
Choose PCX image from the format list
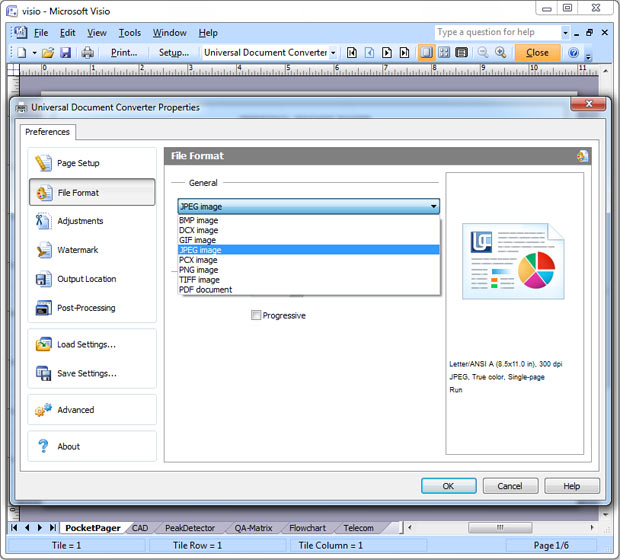pyautogui.click(x=308, y=260)
